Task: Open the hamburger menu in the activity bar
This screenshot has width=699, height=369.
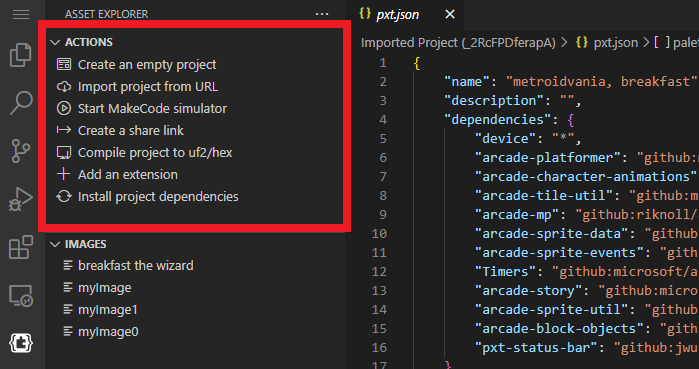Action: pyautogui.click(x=21, y=15)
